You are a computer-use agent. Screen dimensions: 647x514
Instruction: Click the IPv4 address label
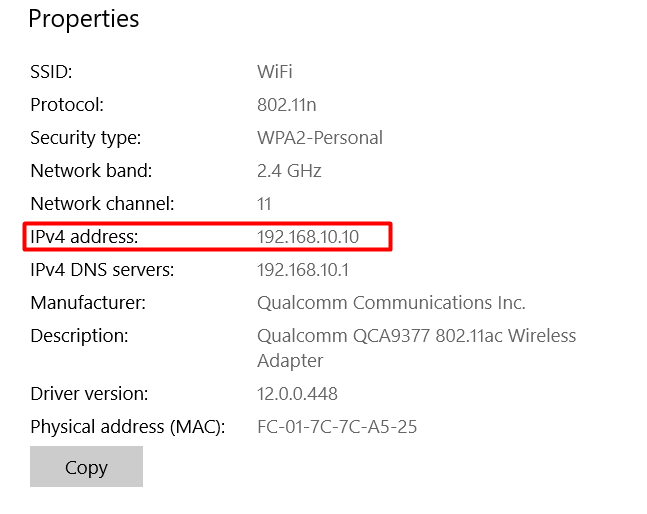coord(84,236)
